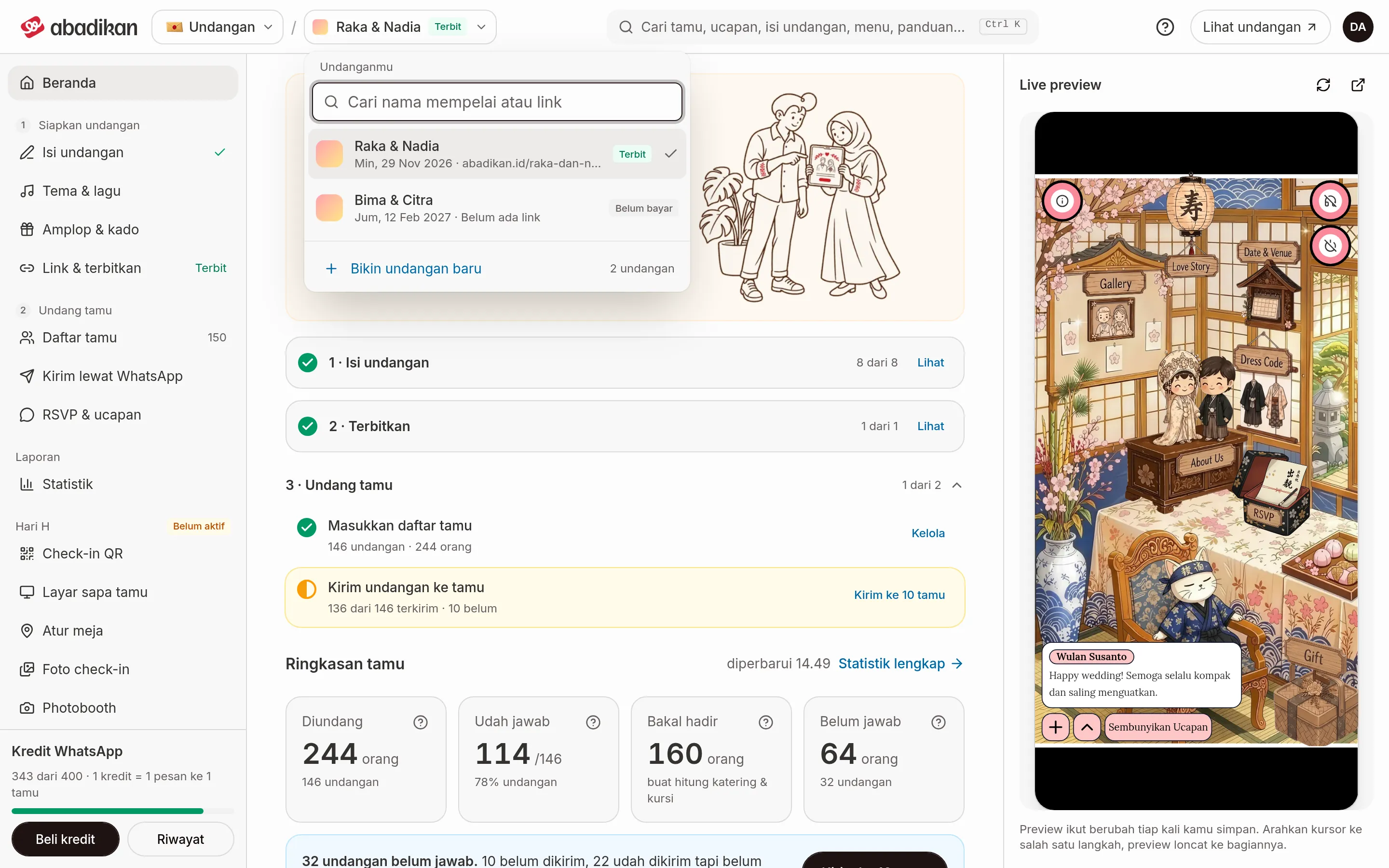1389x868 pixels.
Task: Click the Raka & Nadia color thumbnail in list
Action: coord(329,154)
